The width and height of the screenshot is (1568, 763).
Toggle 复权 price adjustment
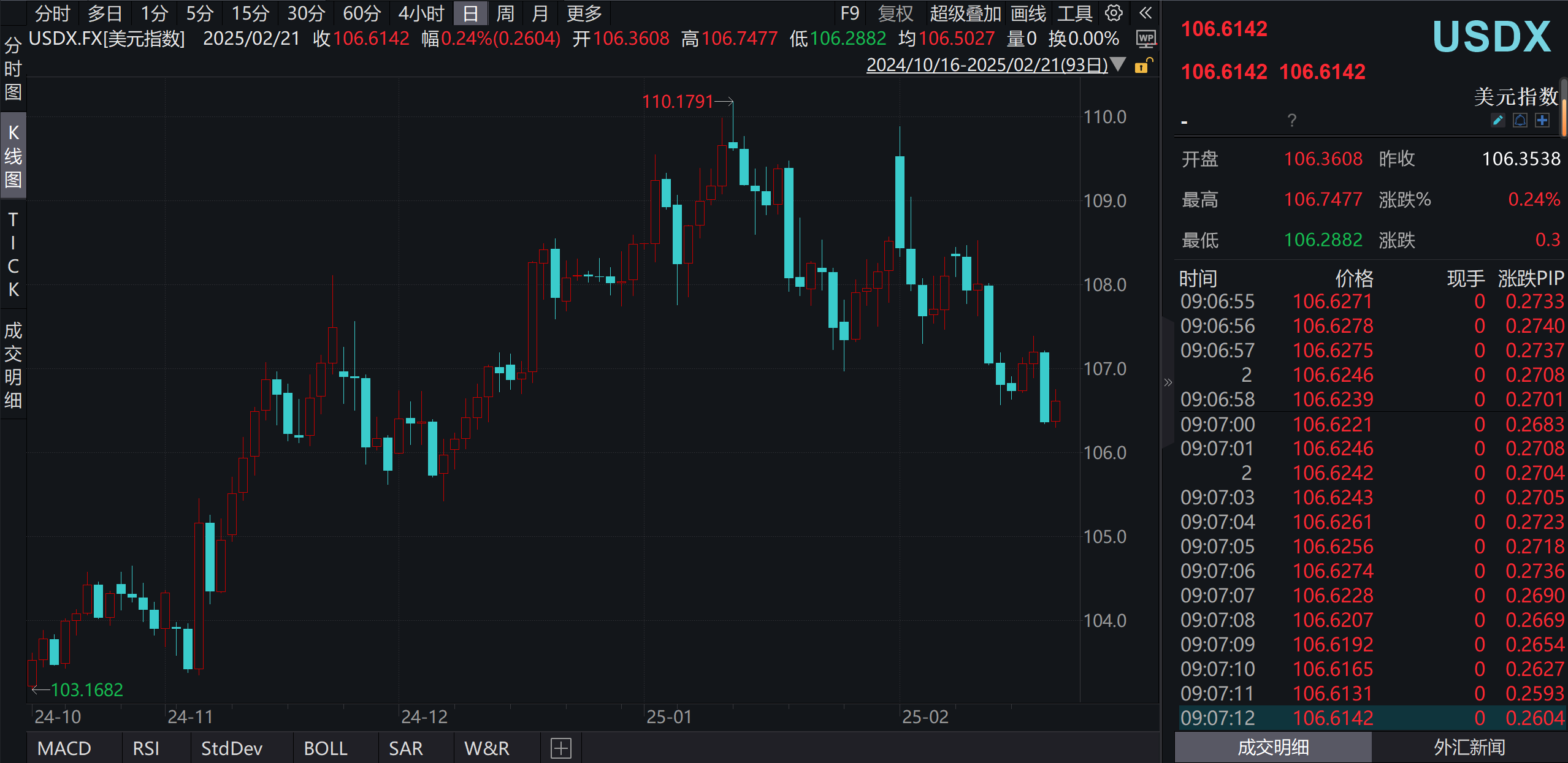tap(895, 13)
